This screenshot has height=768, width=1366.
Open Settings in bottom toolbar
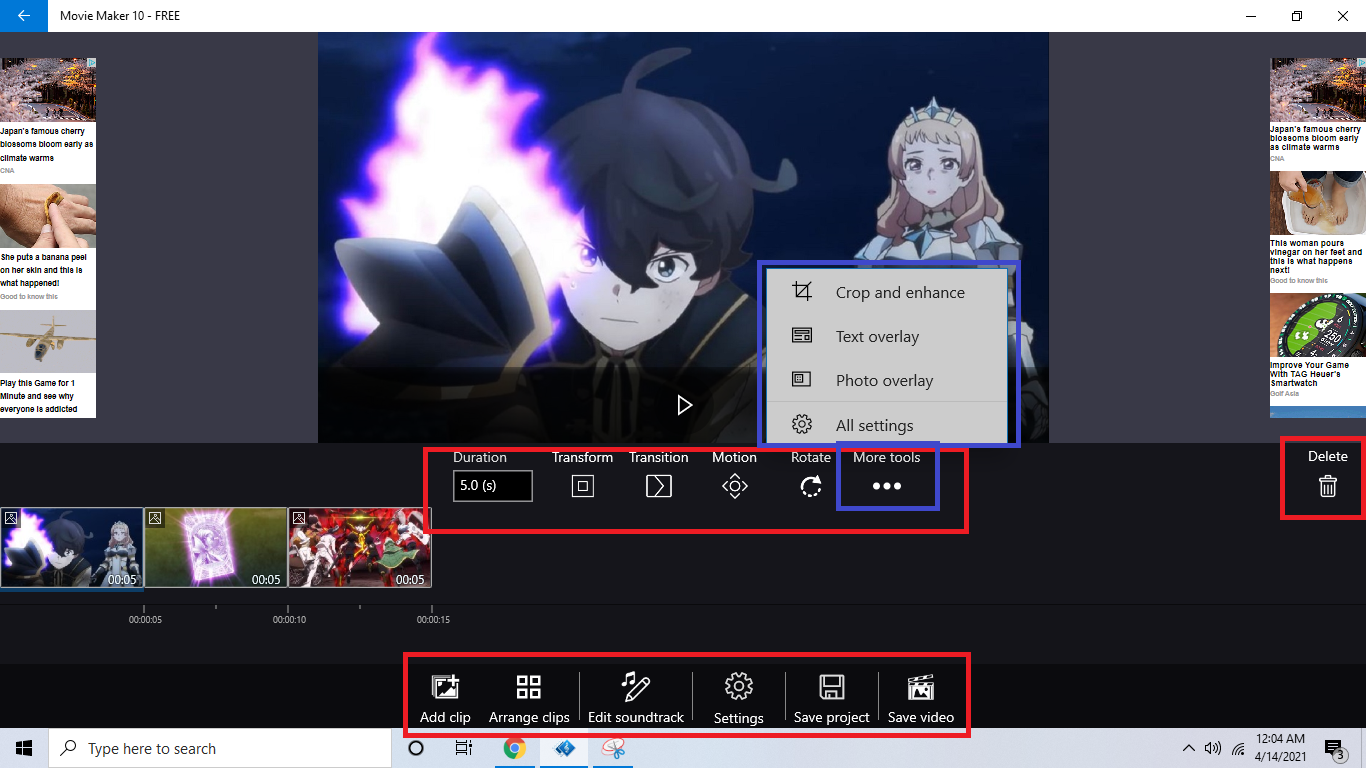(x=739, y=699)
